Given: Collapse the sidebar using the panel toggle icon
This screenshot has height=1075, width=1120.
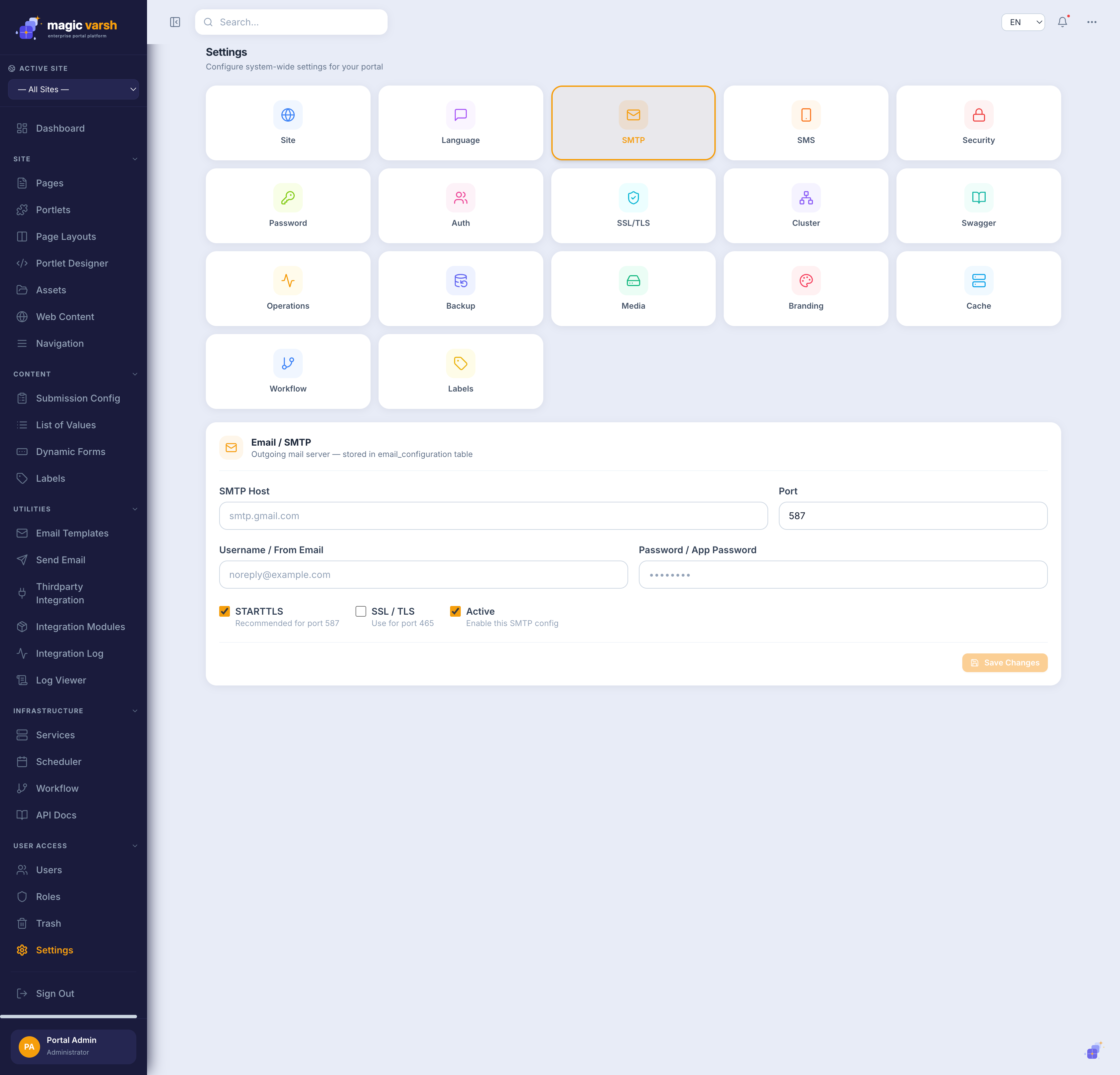Looking at the screenshot, I should click(175, 22).
